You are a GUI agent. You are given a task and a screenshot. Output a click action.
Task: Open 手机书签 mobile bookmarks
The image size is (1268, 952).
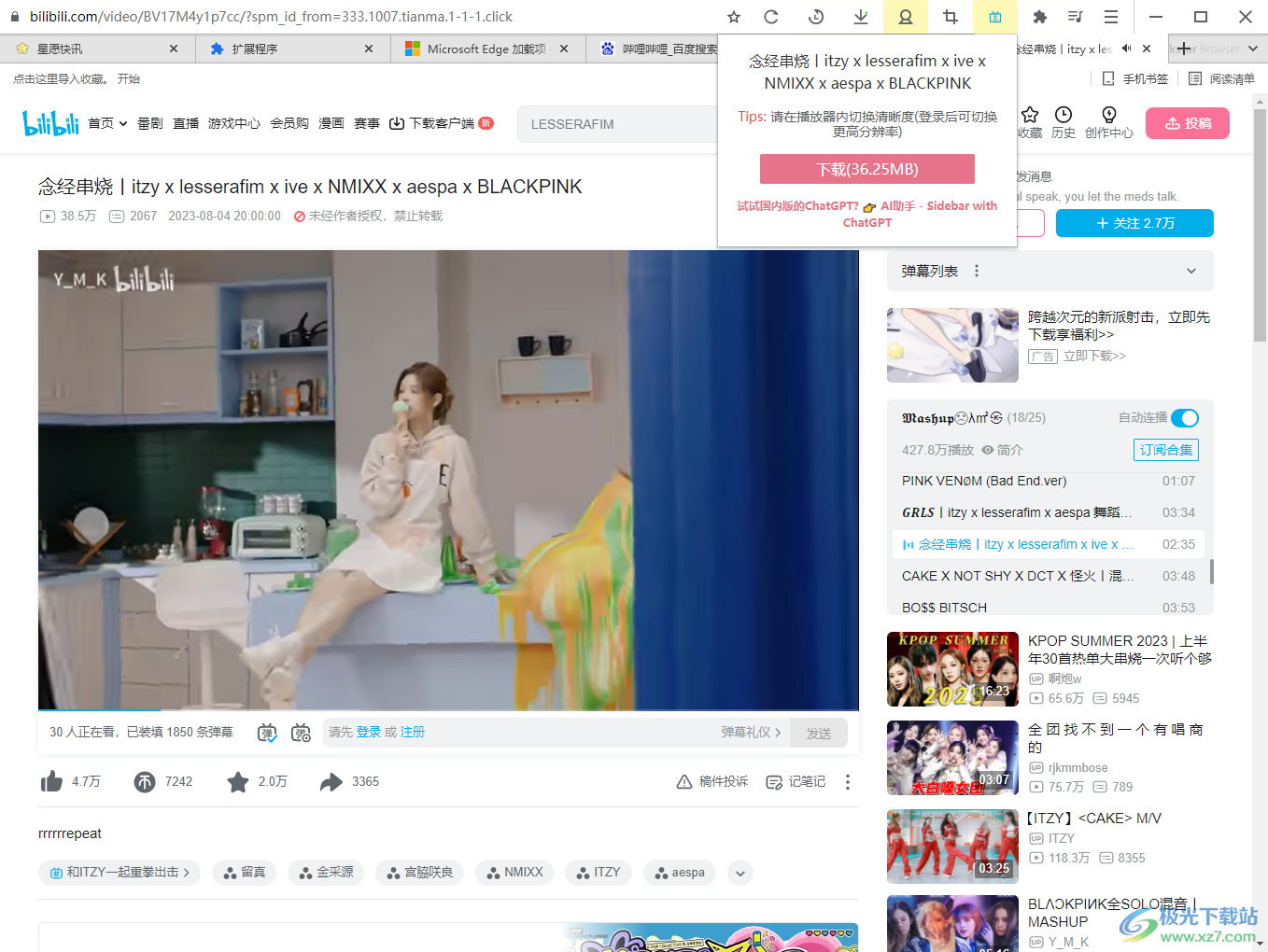1135,78
